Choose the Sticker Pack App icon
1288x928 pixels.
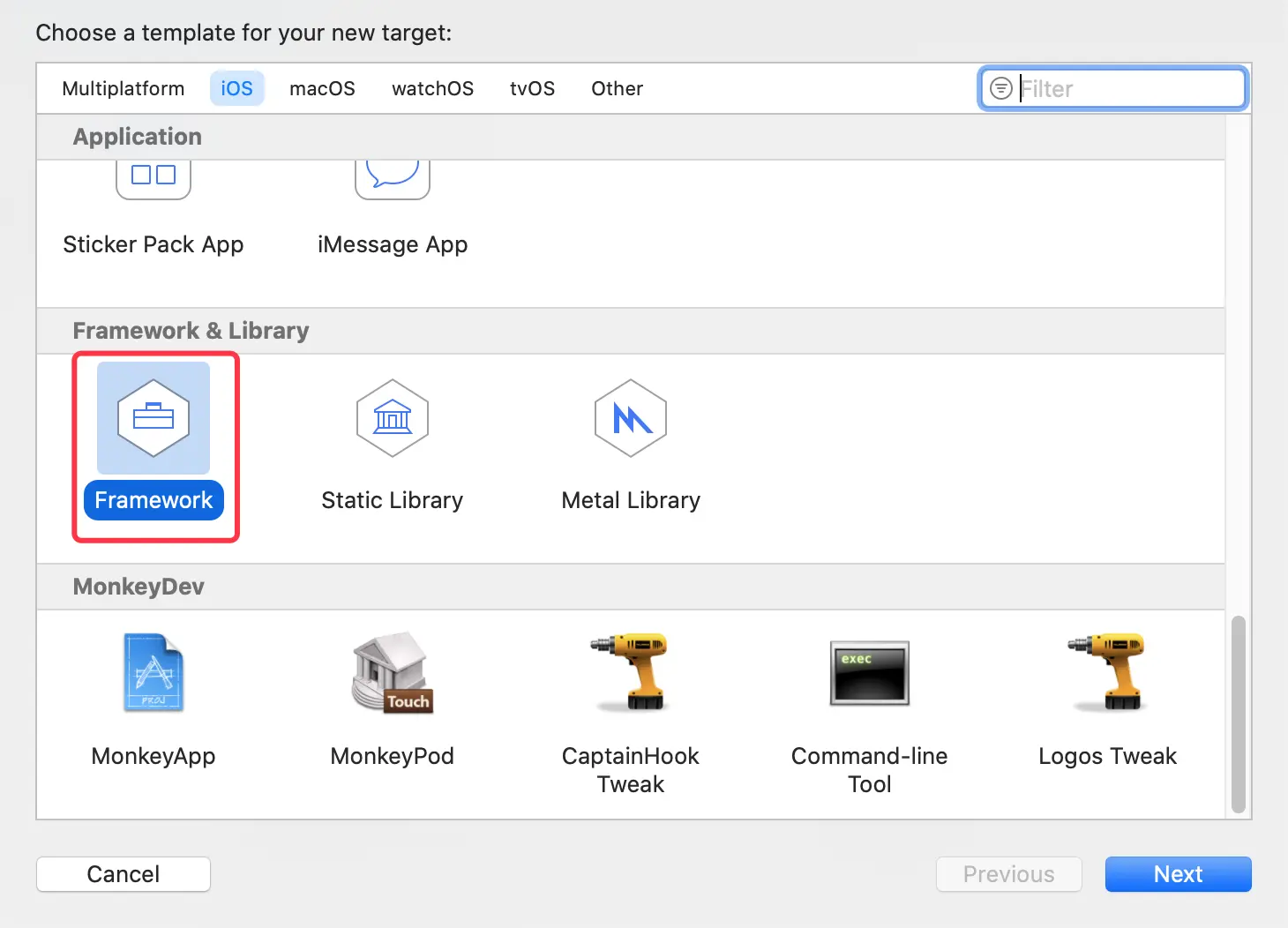pos(154,181)
